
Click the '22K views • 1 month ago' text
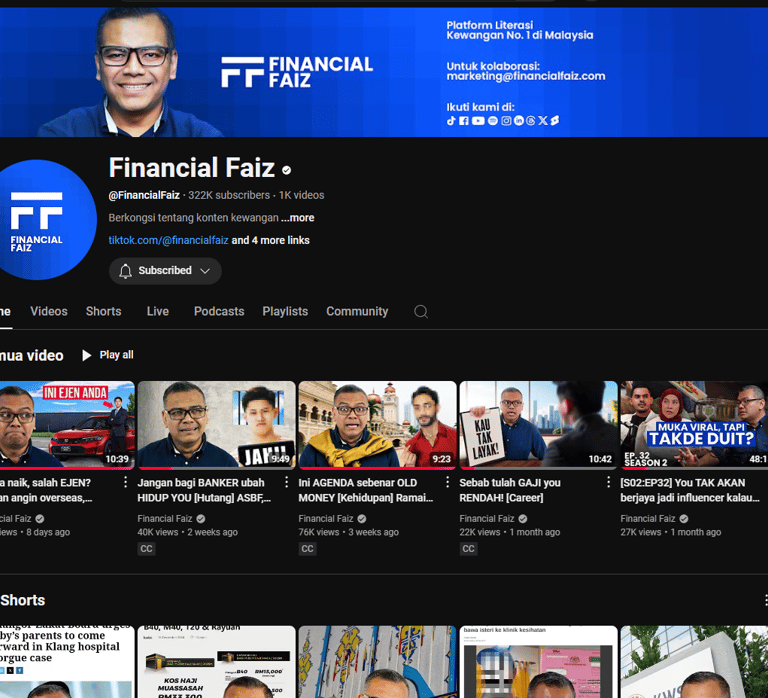pyautogui.click(x=509, y=532)
